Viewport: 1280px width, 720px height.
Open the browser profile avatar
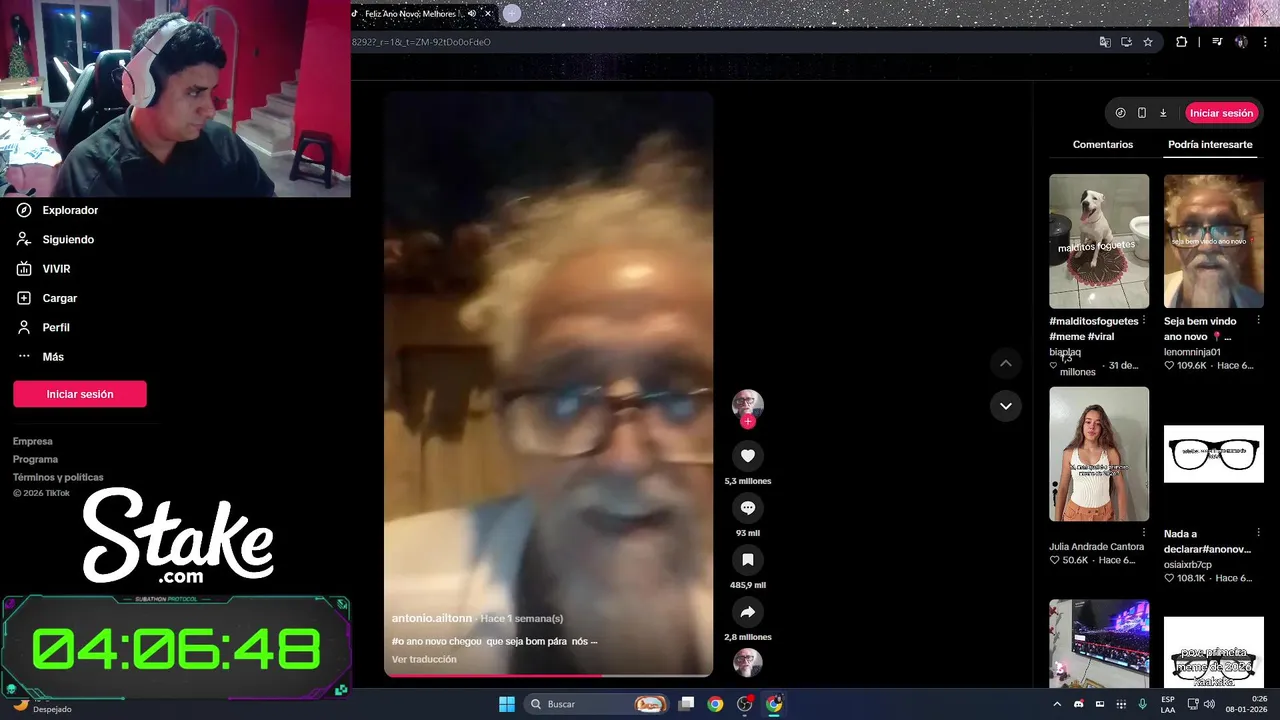pyautogui.click(x=1241, y=42)
